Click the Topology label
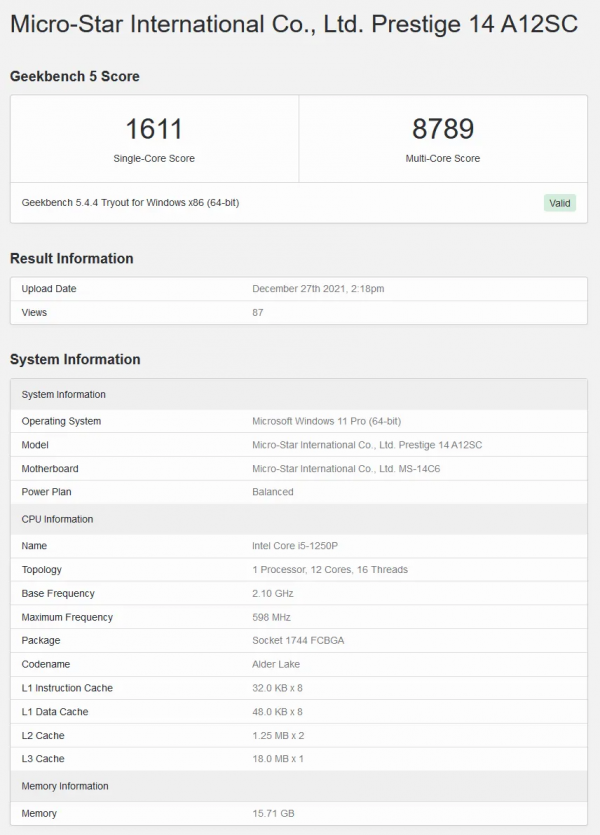Image resolution: width=600 pixels, height=835 pixels. point(42,570)
